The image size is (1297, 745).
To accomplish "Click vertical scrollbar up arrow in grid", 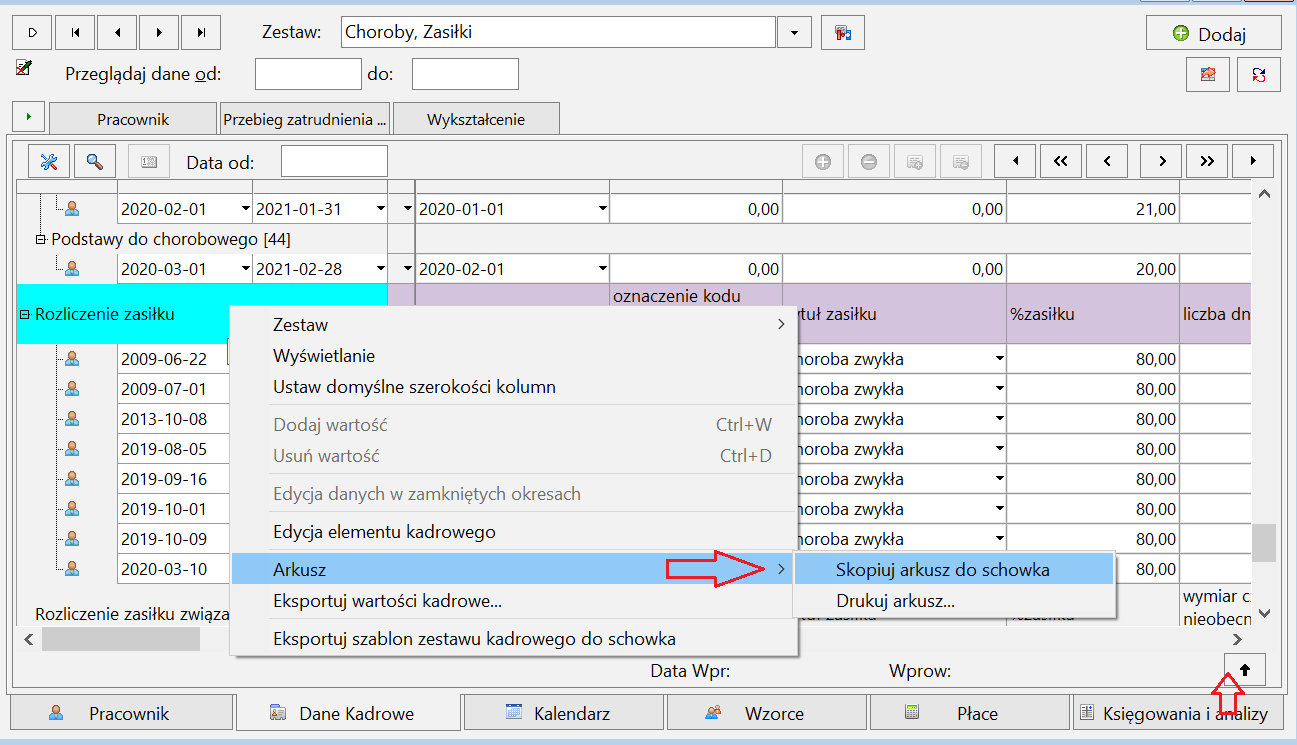I will (x=1264, y=193).
